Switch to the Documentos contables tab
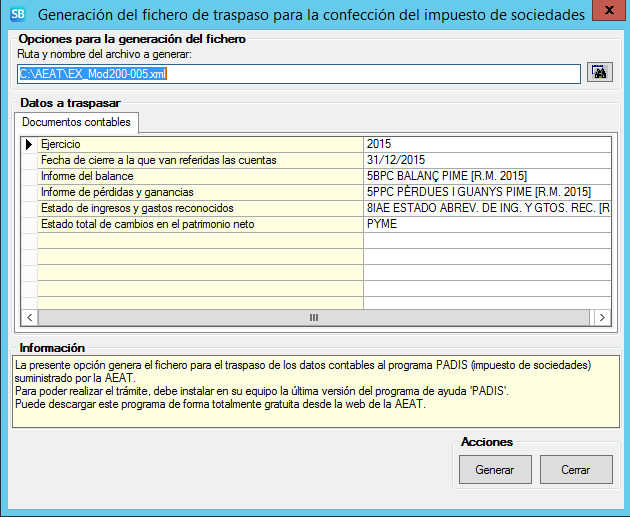 coord(76,123)
